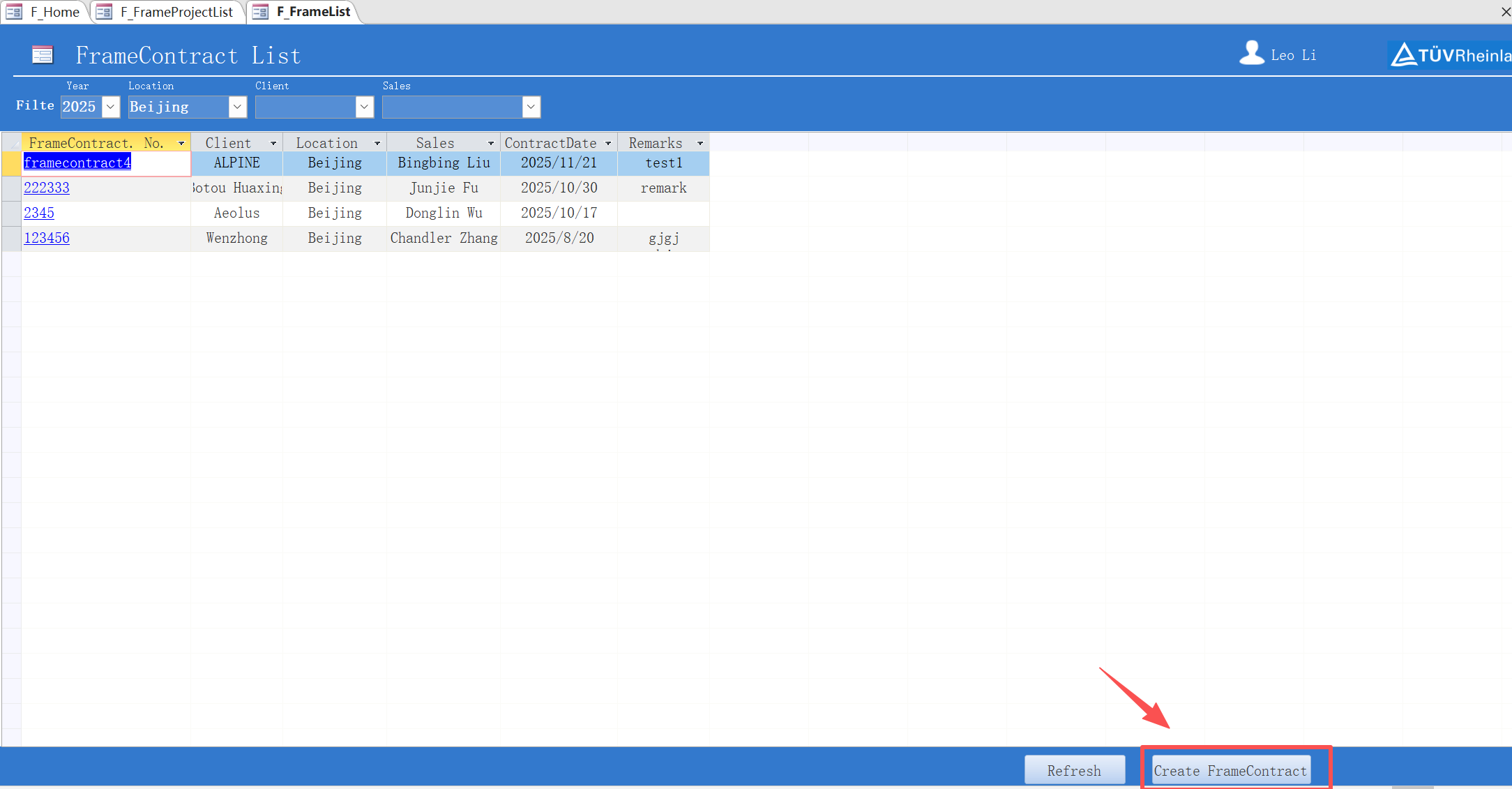Click the Leo Li user avatar icon
The width and height of the screenshot is (1512, 789).
pos(1251,53)
